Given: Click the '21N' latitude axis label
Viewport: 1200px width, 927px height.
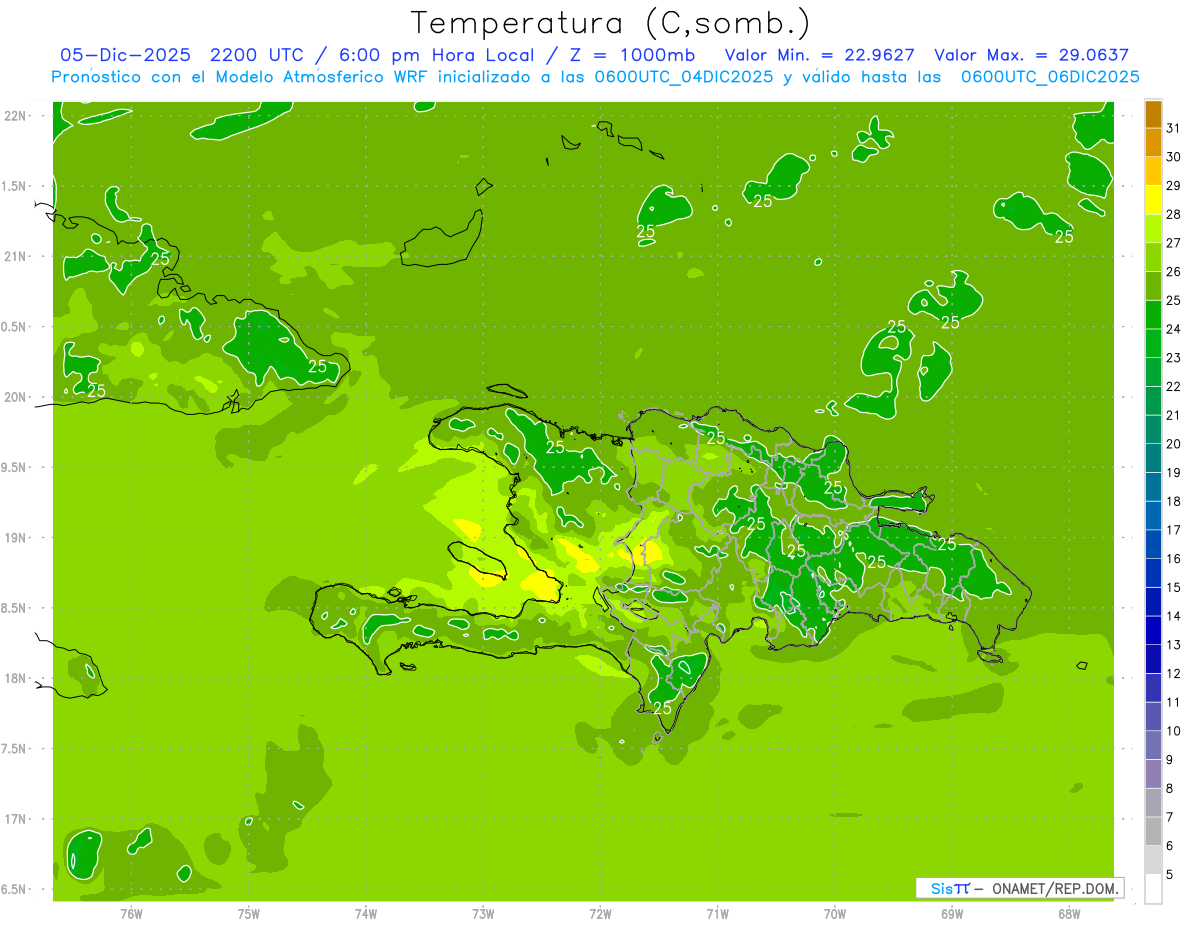Looking at the screenshot, I should click(17, 257).
